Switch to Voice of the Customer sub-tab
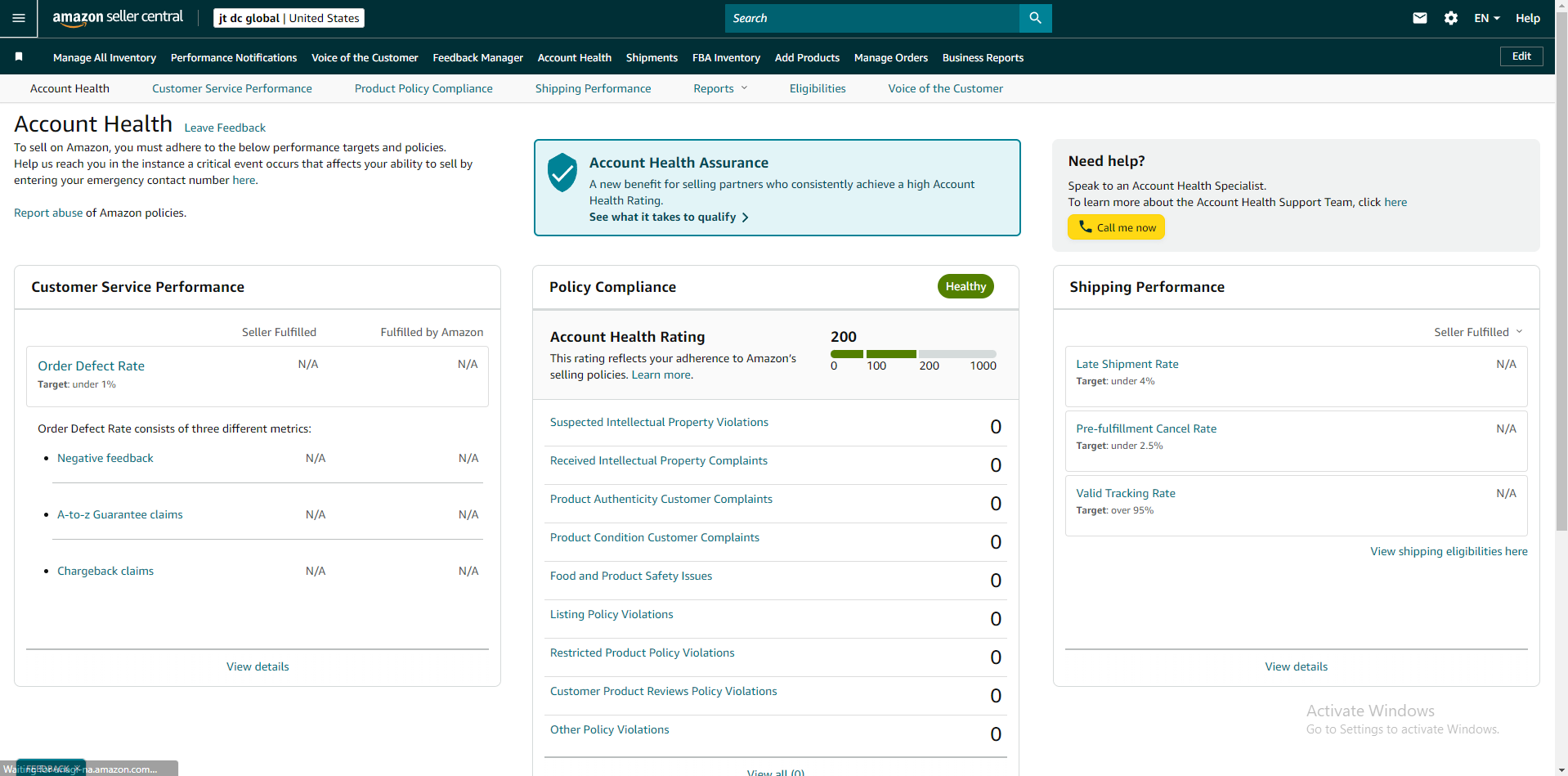The image size is (1568, 776). 945,88
